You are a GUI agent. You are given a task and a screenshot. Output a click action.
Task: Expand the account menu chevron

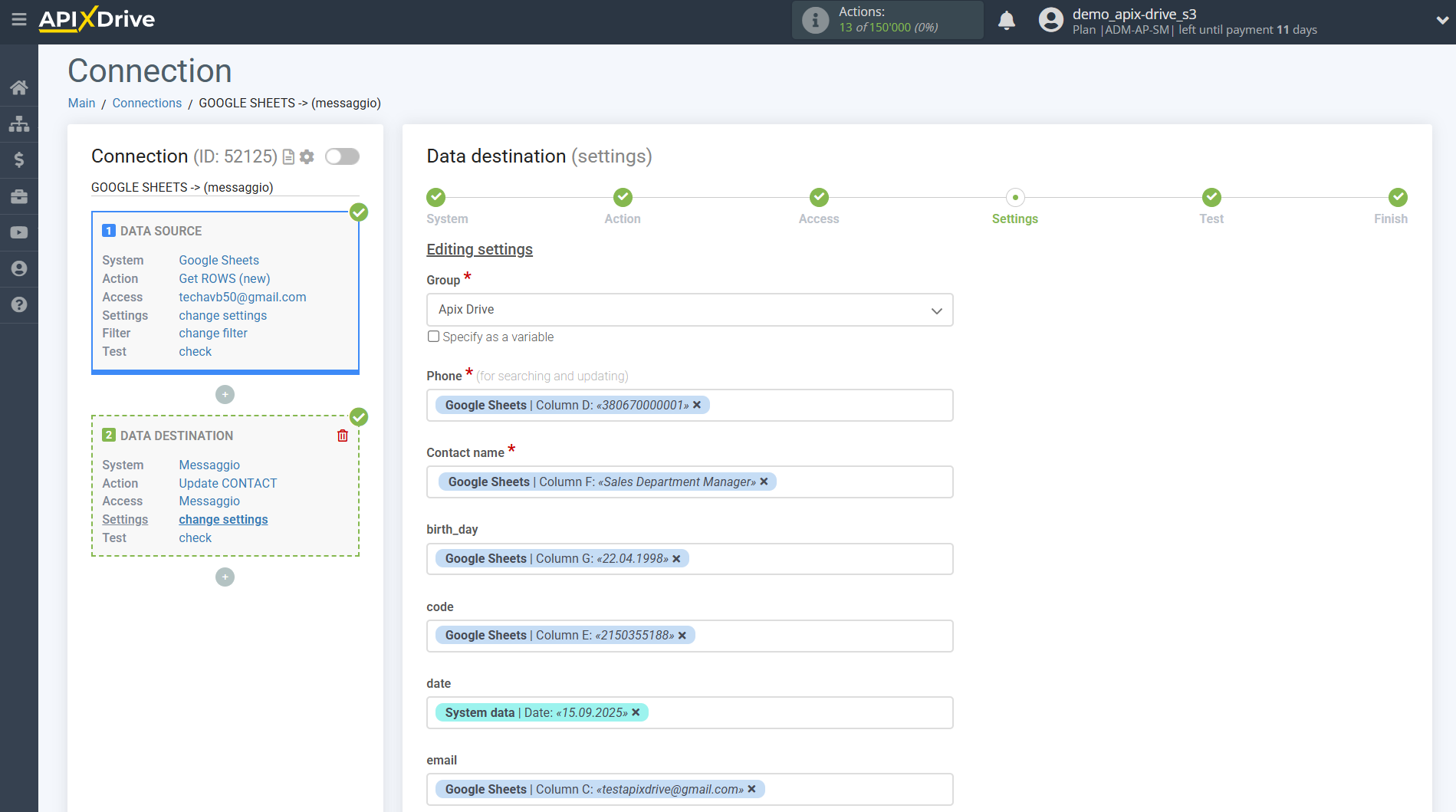click(x=1441, y=21)
